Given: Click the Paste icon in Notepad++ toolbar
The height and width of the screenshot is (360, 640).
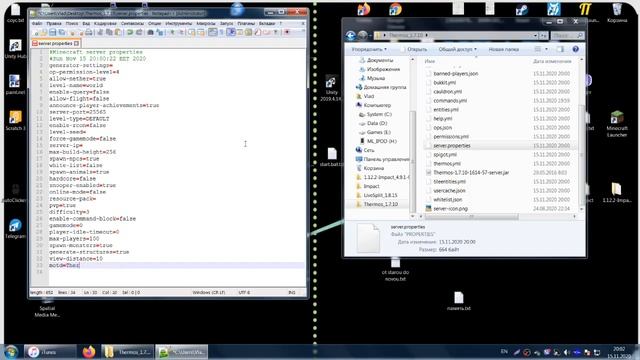Looking at the screenshot, I should coord(118,32).
